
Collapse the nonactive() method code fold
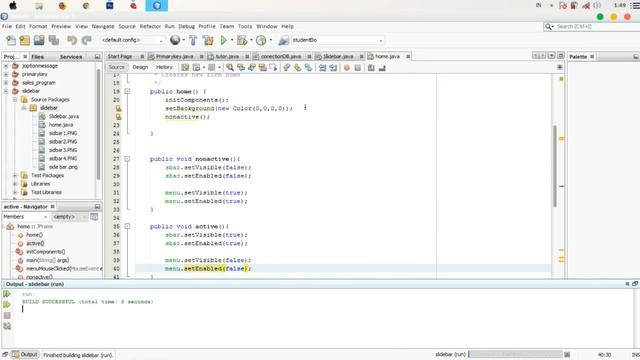click(x=127, y=159)
